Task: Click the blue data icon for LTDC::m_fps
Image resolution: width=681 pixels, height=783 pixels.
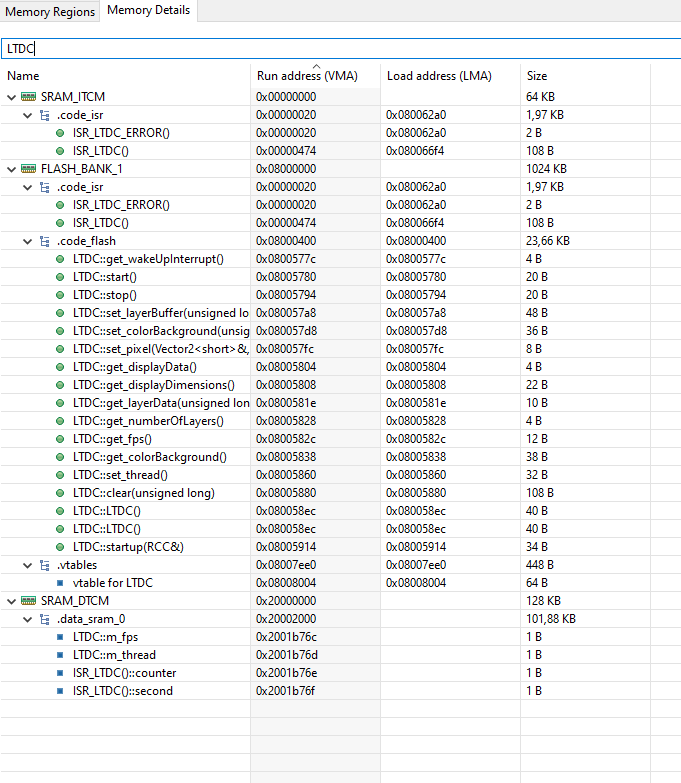Action: pos(60,637)
